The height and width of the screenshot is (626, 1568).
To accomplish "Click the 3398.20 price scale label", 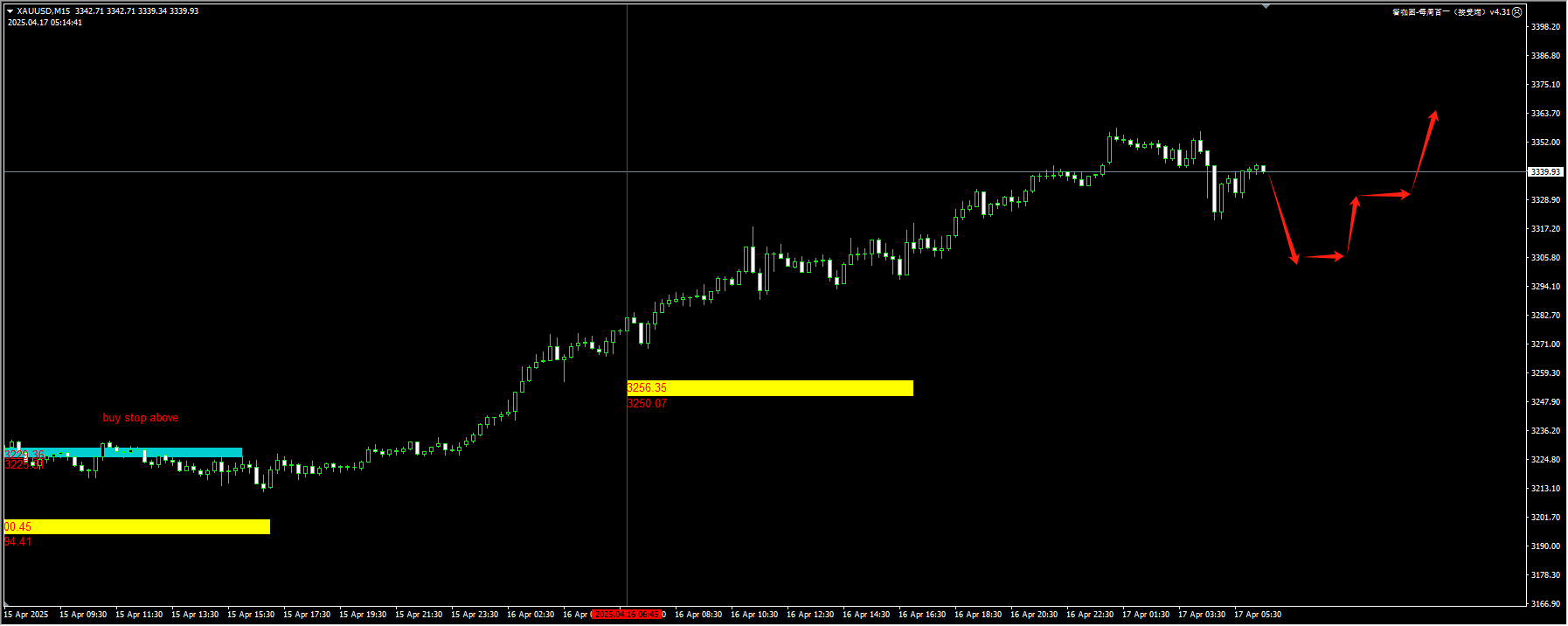I will (x=1544, y=27).
